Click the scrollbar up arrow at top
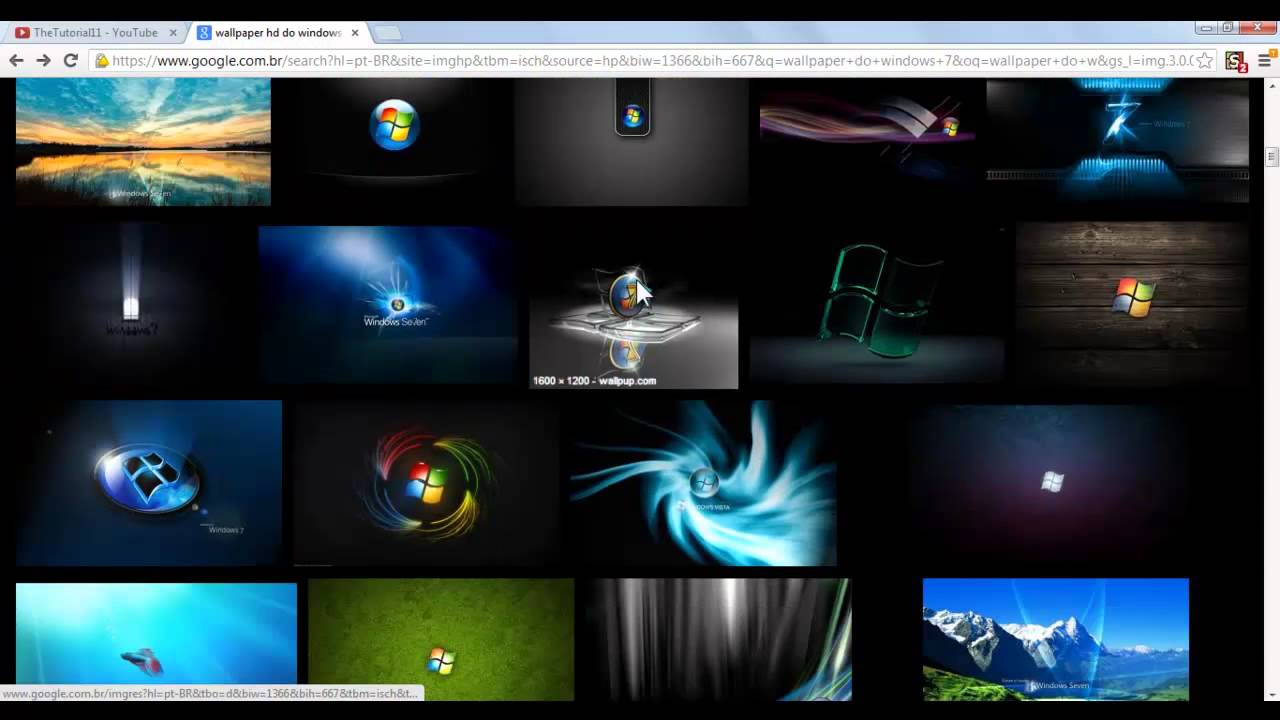The width and height of the screenshot is (1280, 720). point(1272,85)
